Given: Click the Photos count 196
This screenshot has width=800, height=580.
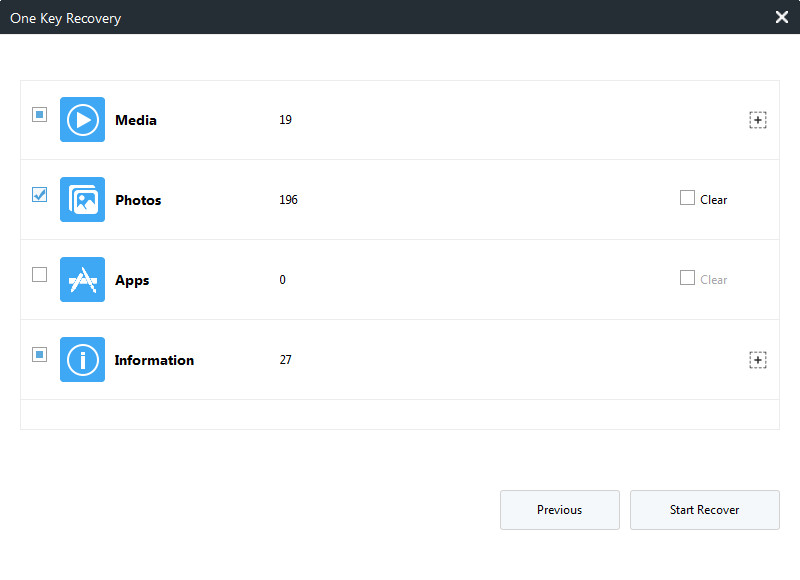Looking at the screenshot, I should tap(288, 200).
